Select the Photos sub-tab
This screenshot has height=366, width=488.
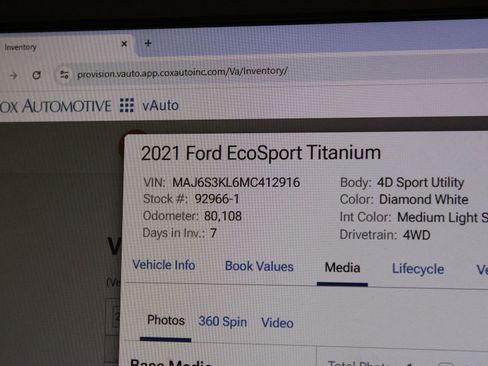tap(166, 320)
